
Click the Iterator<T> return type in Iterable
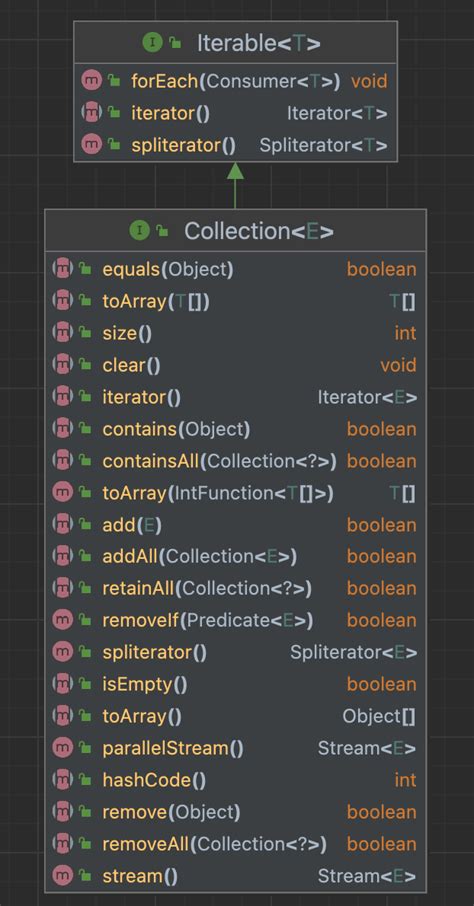coord(337,113)
